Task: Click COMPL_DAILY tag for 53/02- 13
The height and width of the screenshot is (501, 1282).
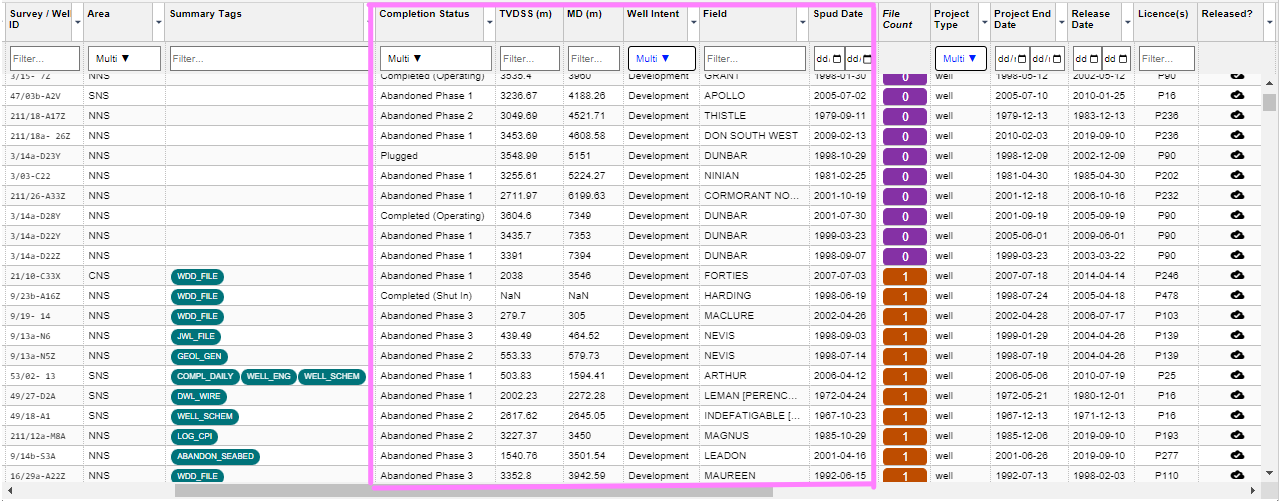Action: coord(205,376)
